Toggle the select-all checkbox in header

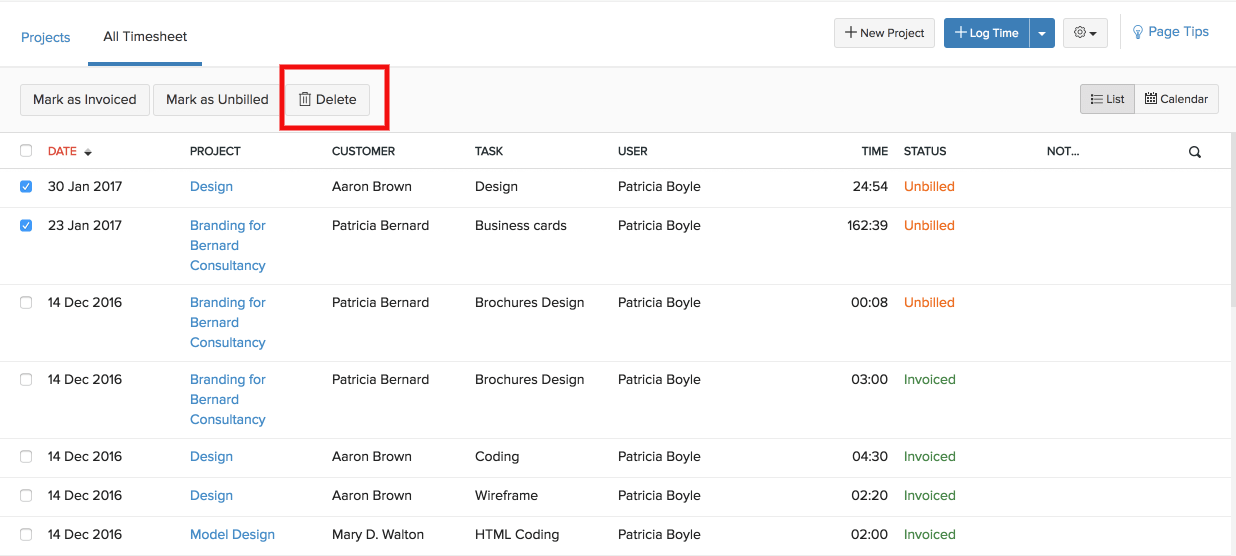(x=26, y=151)
